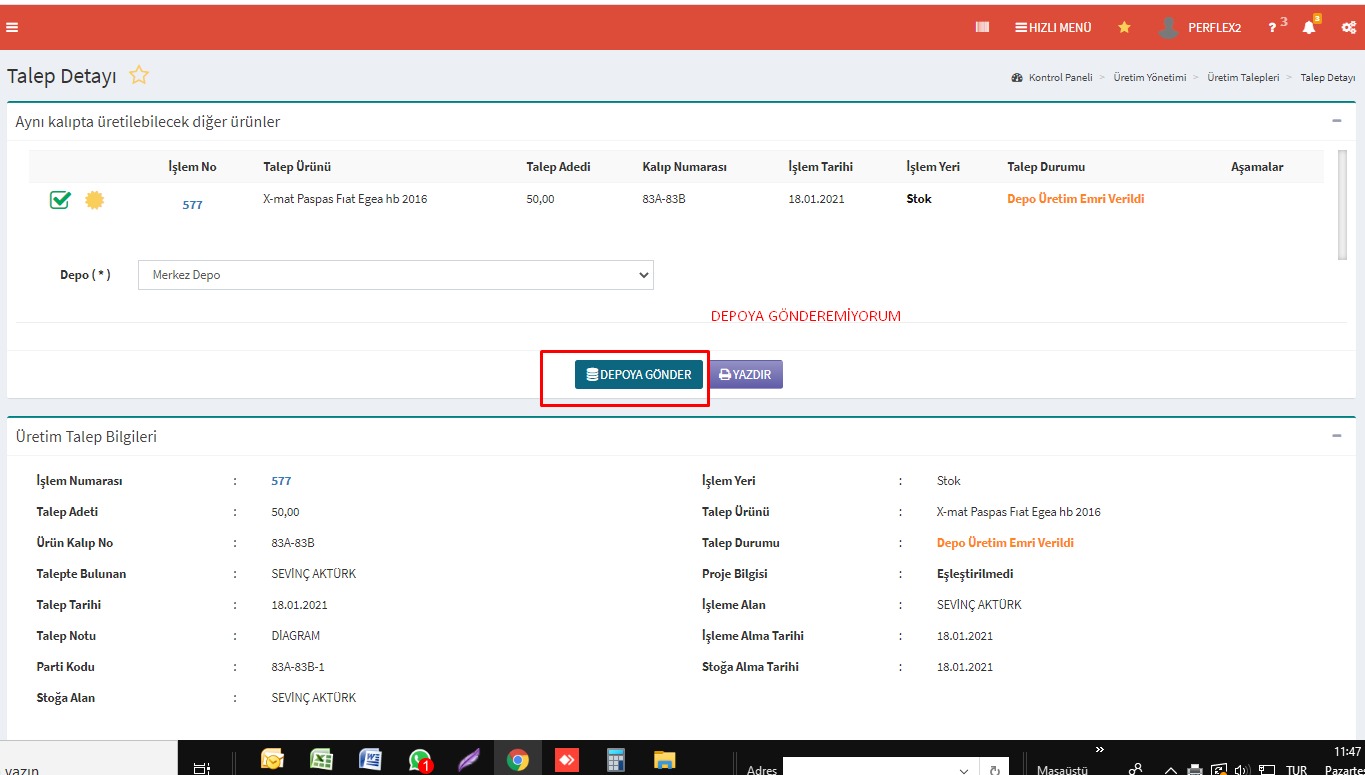The width and height of the screenshot is (1365, 775).
Task: Collapse the 'Aynı kalıpta üretilebilecek' panel
Action: (1337, 121)
